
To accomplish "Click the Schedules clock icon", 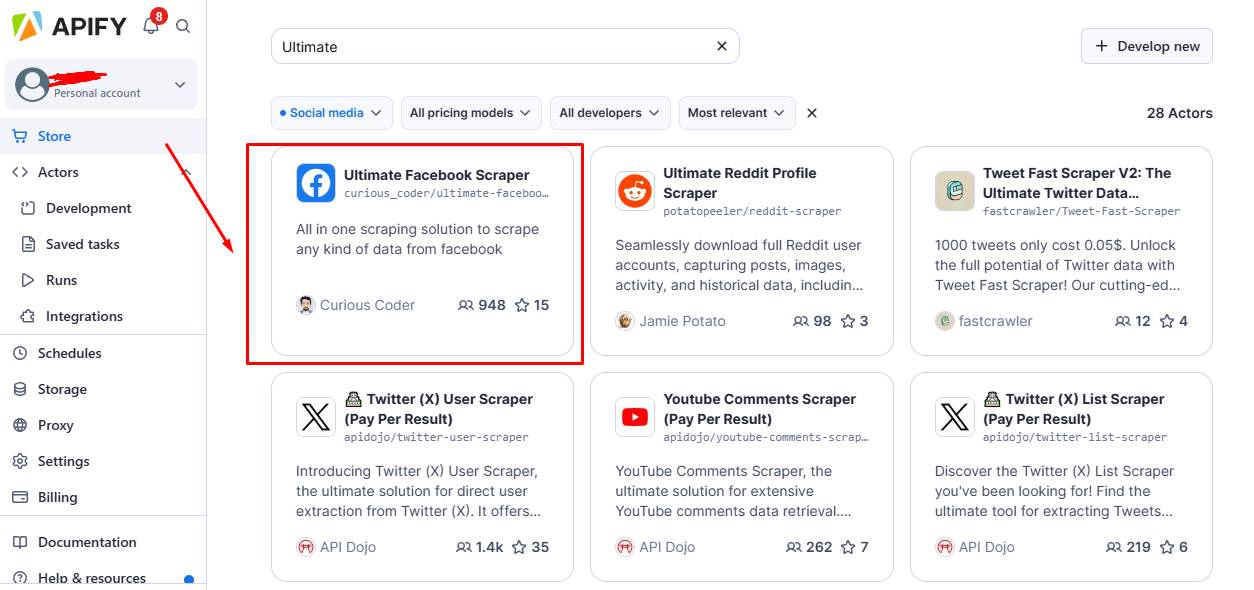I will pos(19,353).
